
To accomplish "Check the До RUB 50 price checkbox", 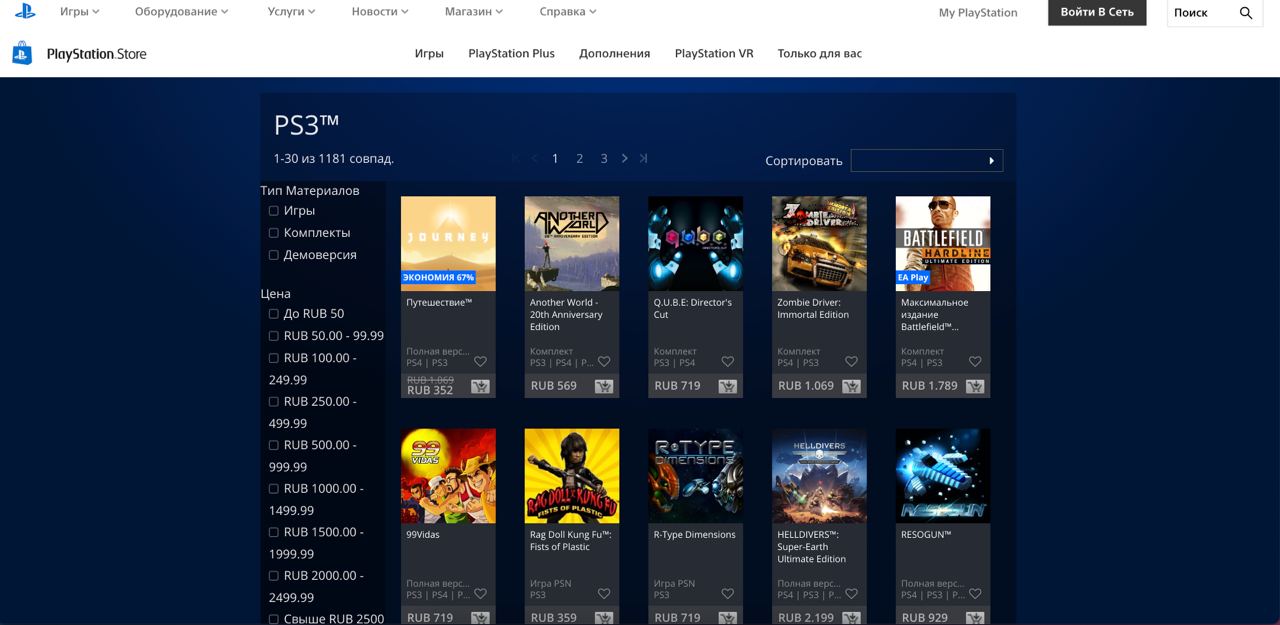I will pyautogui.click(x=274, y=314).
